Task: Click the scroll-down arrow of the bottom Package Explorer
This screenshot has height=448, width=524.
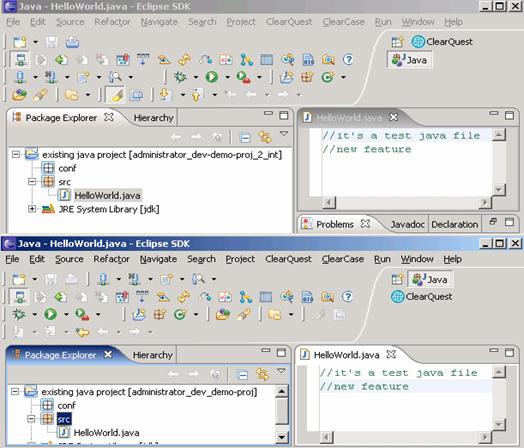Action: [x=281, y=437]
